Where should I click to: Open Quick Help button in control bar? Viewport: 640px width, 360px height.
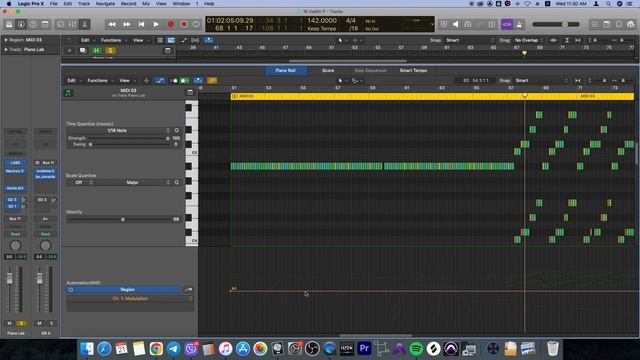(x=33, y=24)
